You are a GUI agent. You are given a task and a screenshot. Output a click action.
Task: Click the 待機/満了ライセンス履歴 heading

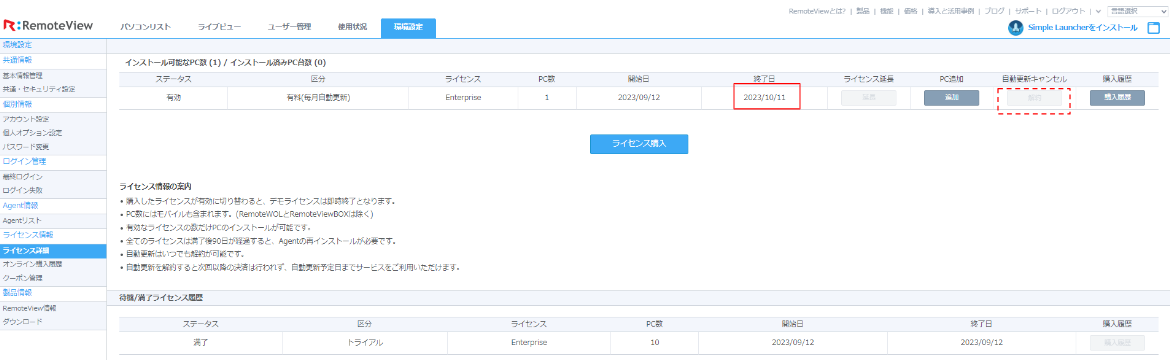click(161, 298)
